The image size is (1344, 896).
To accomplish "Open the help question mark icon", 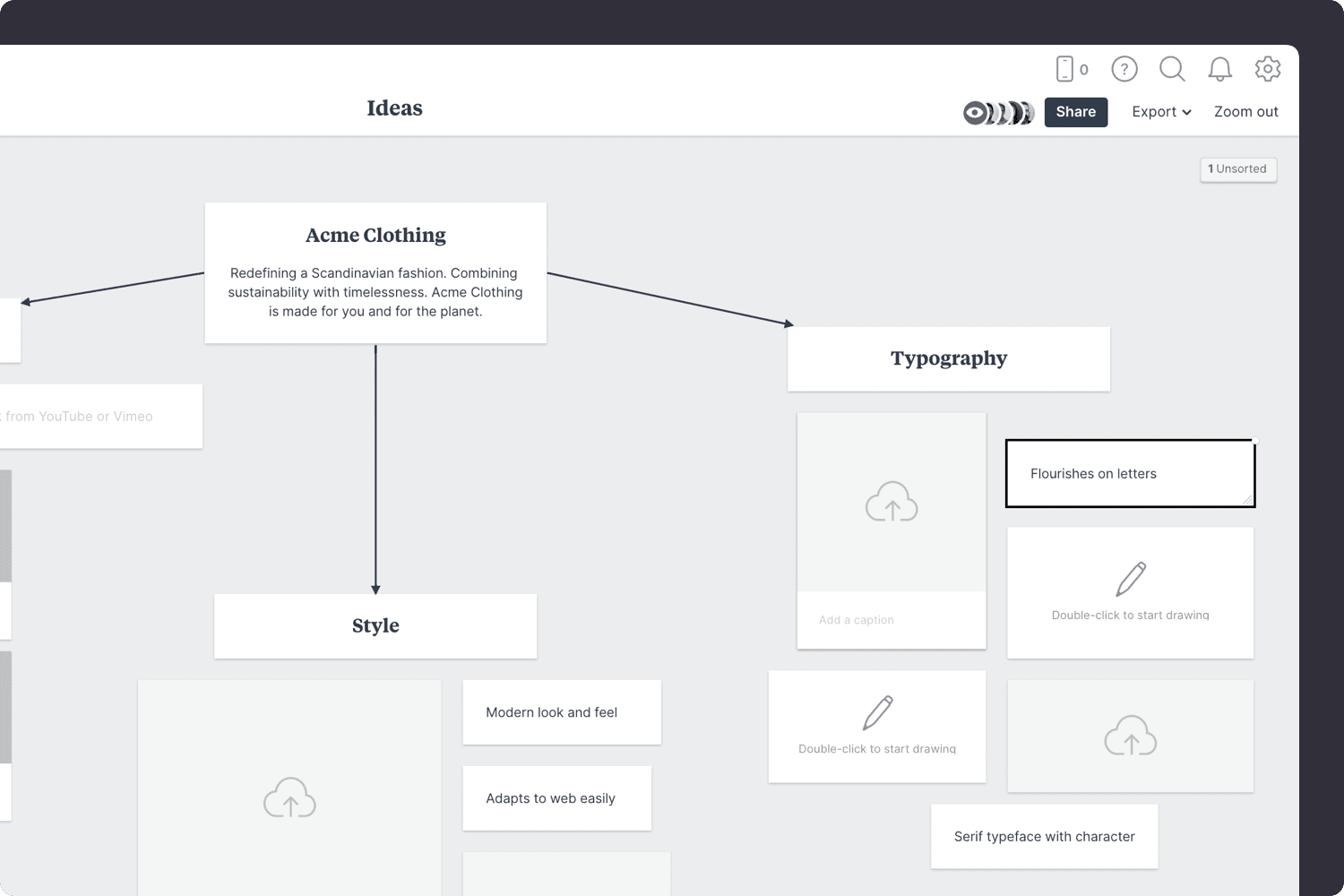I will 1124,69.
